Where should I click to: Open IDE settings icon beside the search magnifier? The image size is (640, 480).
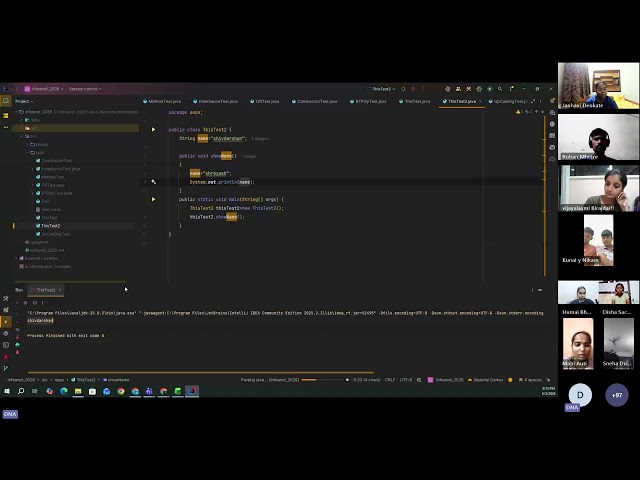point(511,89)
